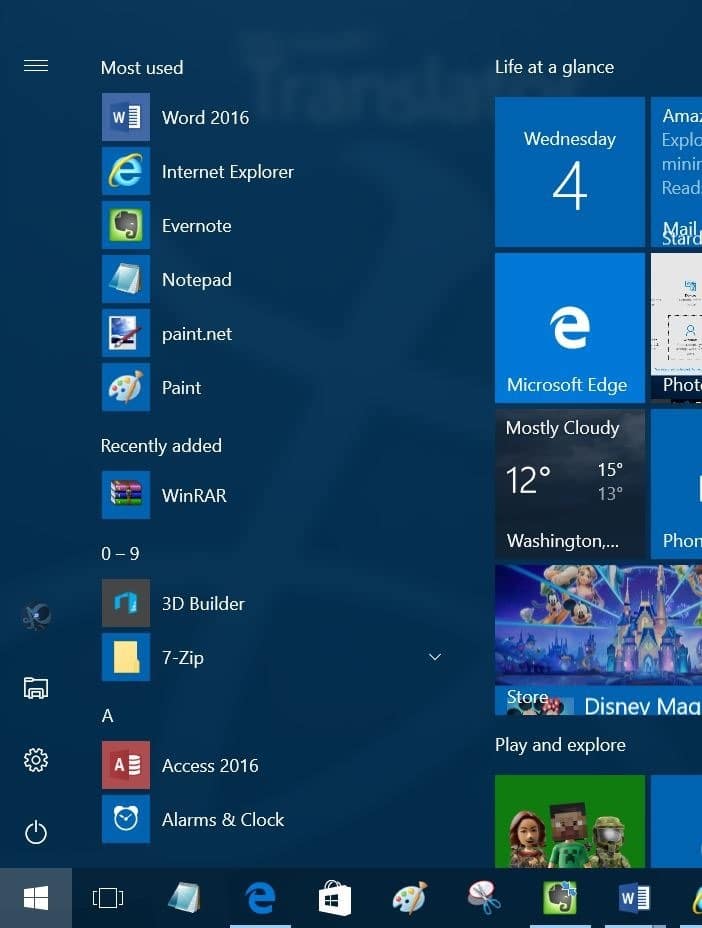Viewport: 702px width, 928px height.
Task: Click the 'Most used' heading
Action: point(142,67)
